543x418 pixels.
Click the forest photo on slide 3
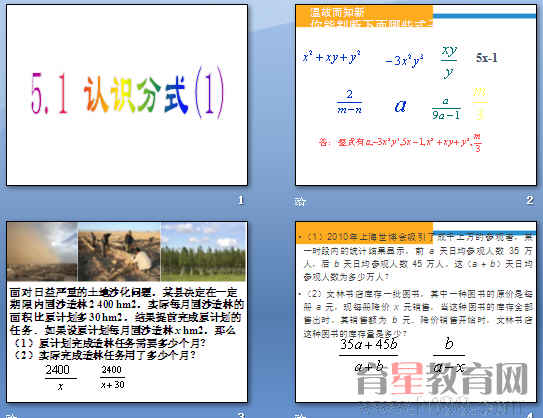point(204,251)
